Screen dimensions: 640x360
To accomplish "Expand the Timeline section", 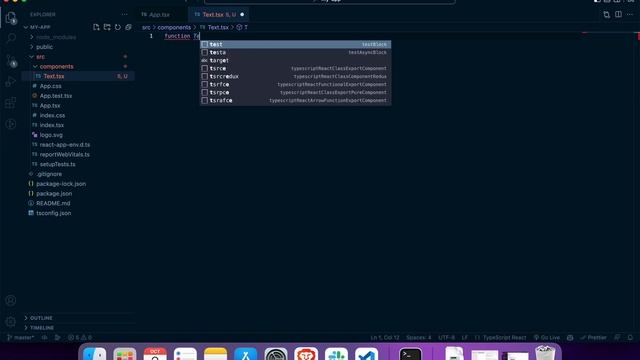I will coord(42,328).
